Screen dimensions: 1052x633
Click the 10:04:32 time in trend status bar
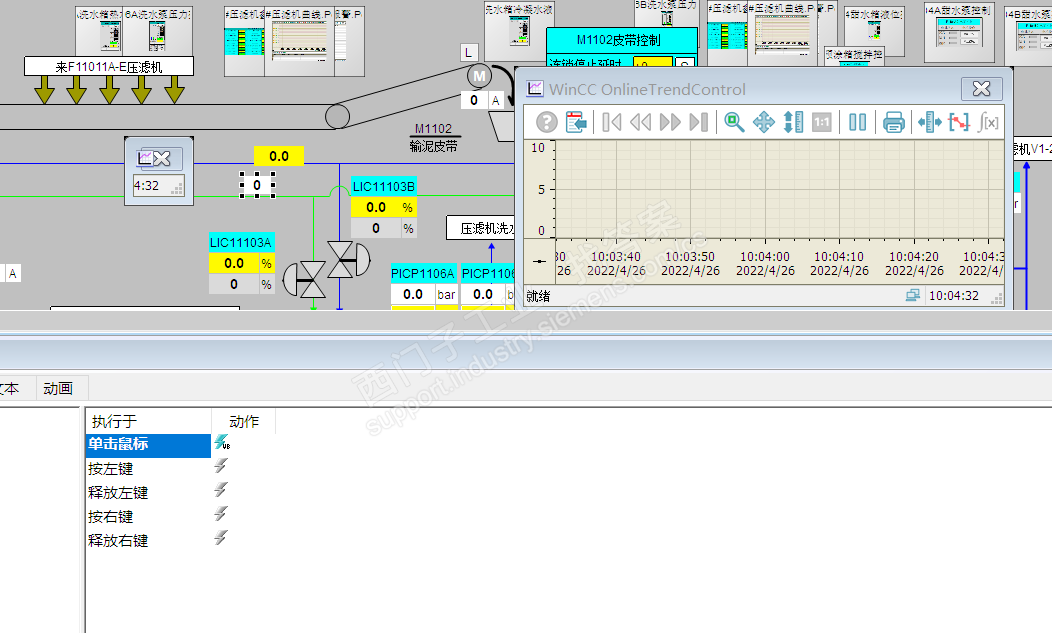(953, 295)
